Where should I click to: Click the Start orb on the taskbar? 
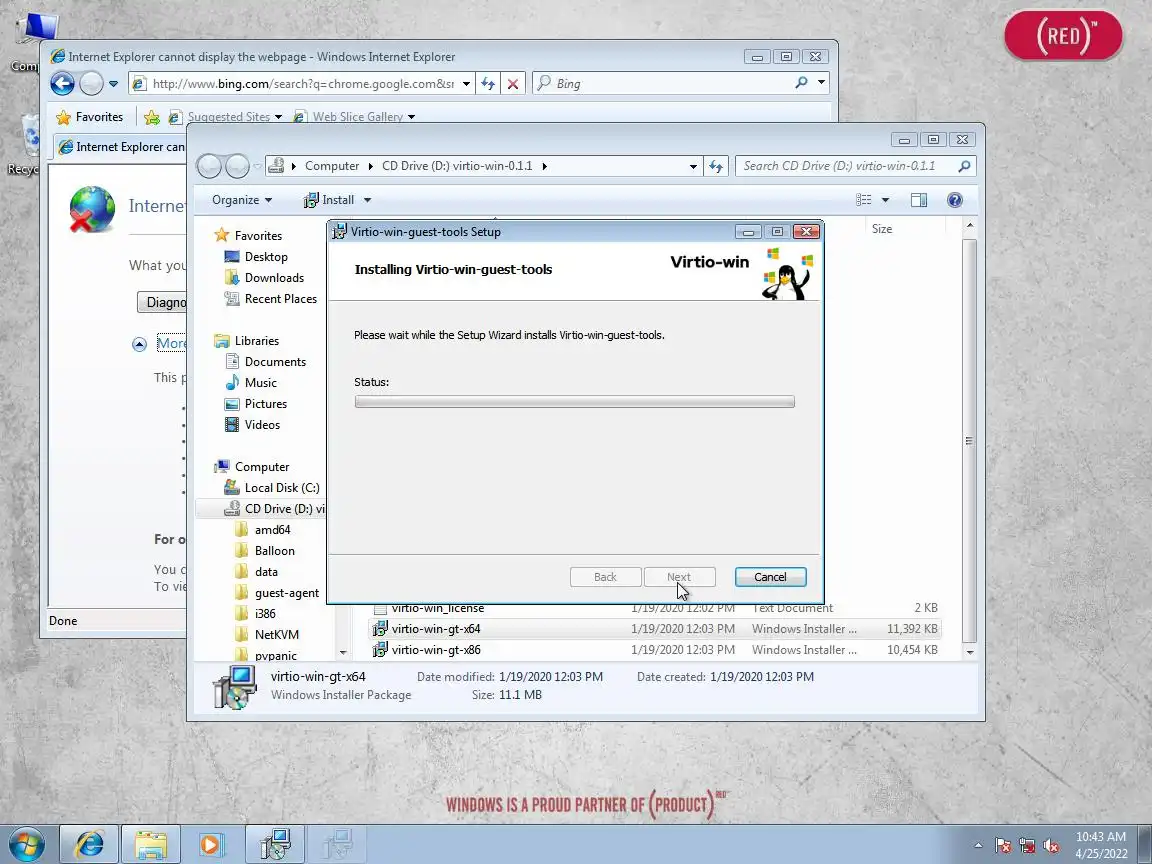click(x=26, y=844)
